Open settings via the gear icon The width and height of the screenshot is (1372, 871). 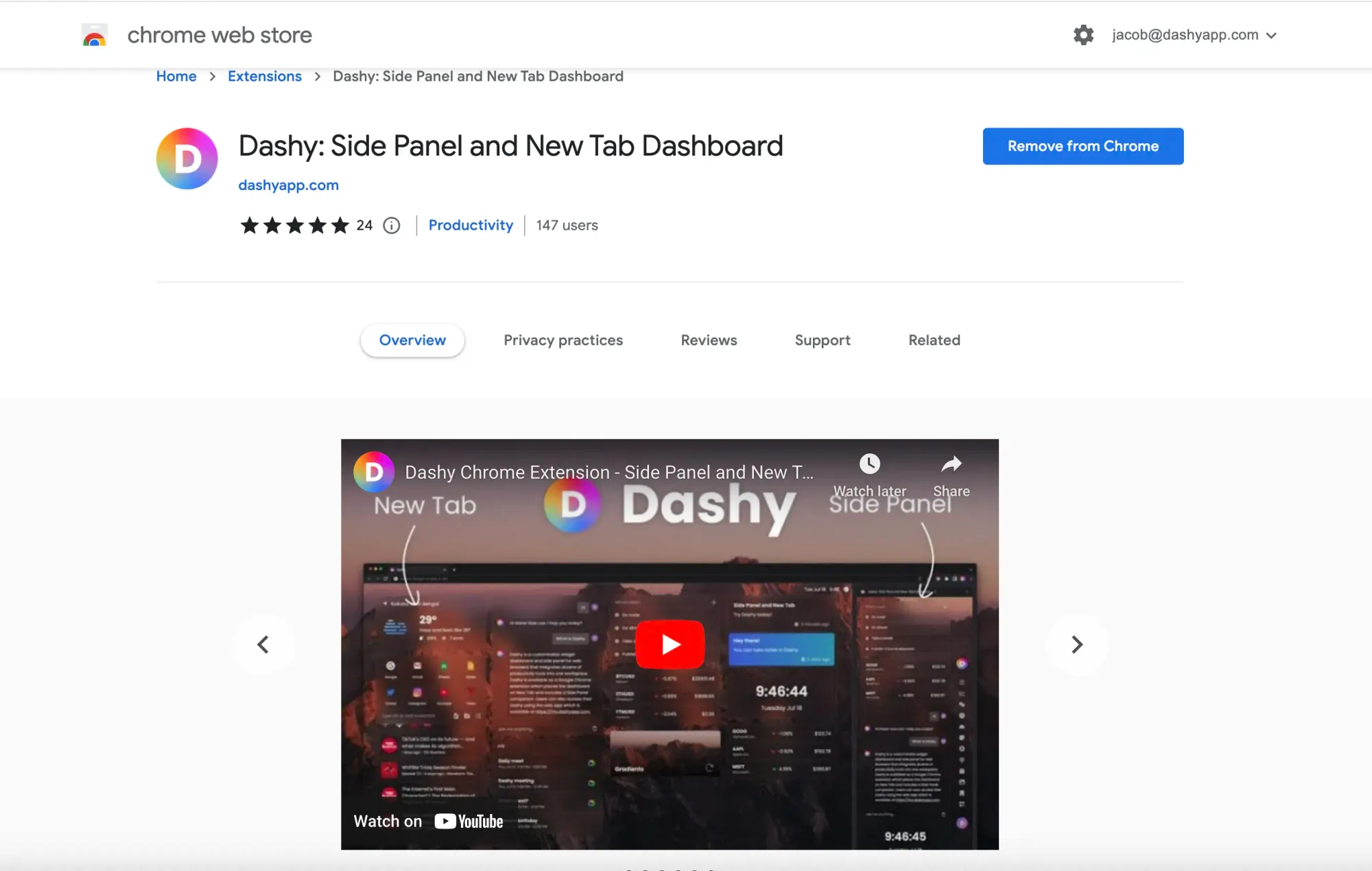(x=1083, y=35)
